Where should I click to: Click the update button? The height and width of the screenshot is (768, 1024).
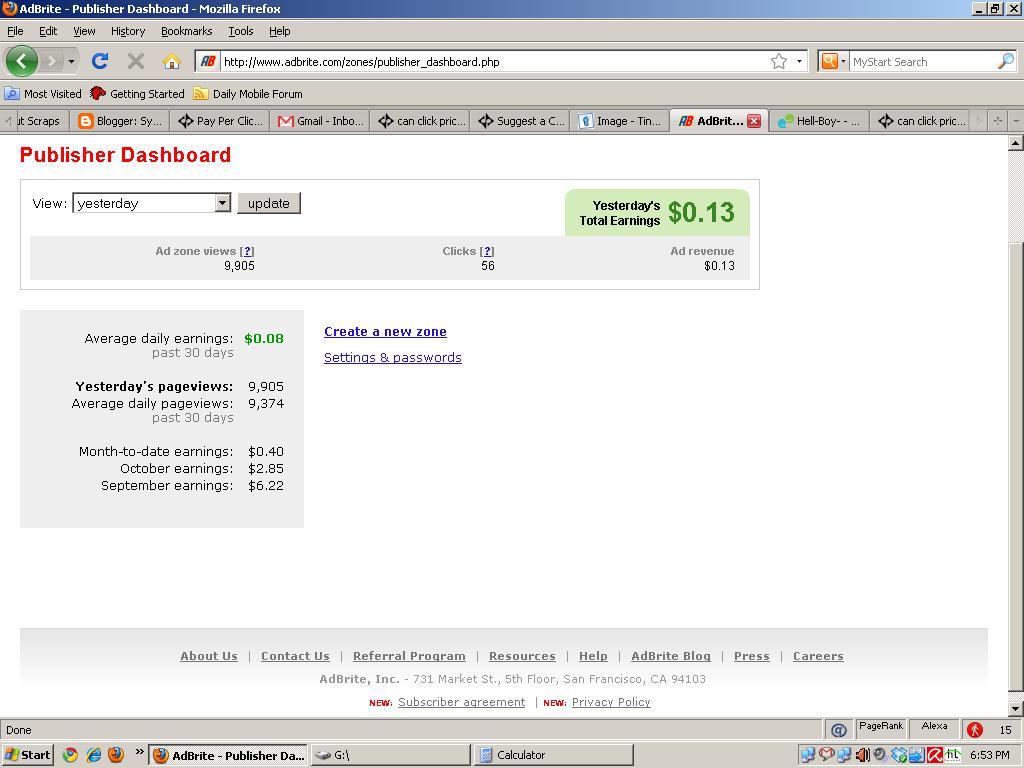click(x=268, y=203)
